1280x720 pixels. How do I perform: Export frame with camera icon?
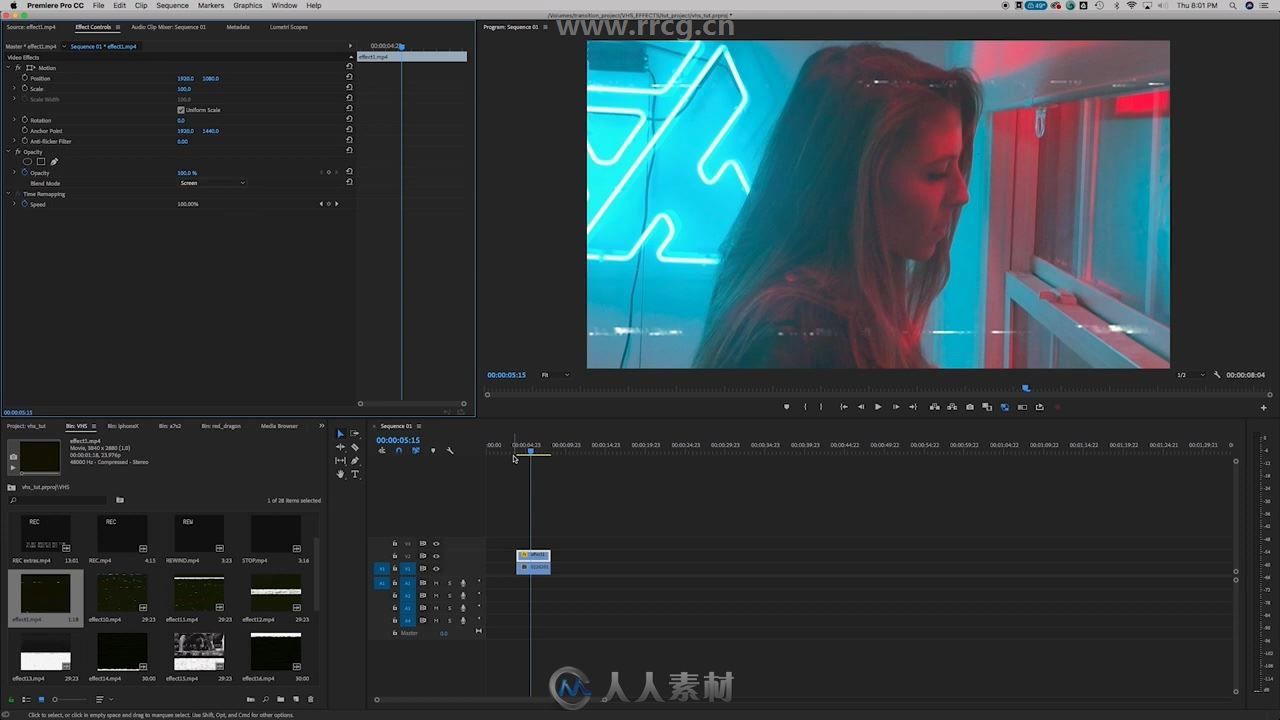(x=969, y=407)
